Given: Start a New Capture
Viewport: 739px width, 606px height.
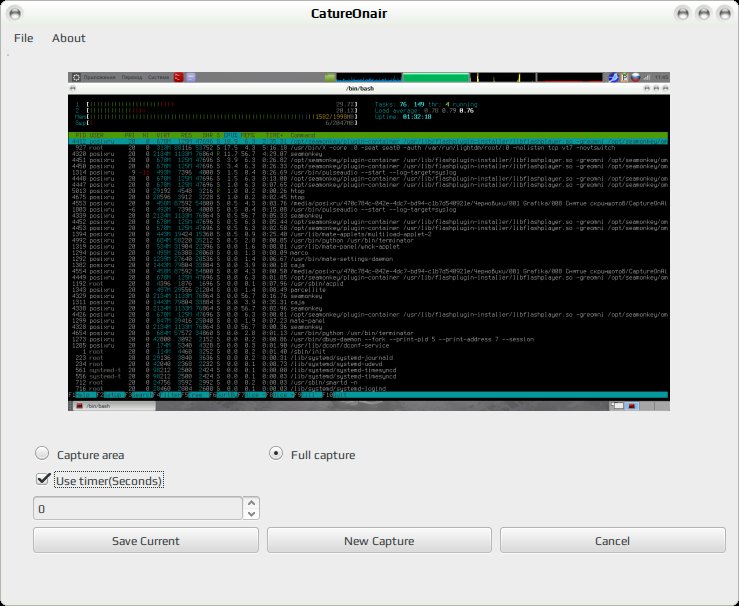Looking at the screenshot, I should 379,540.
